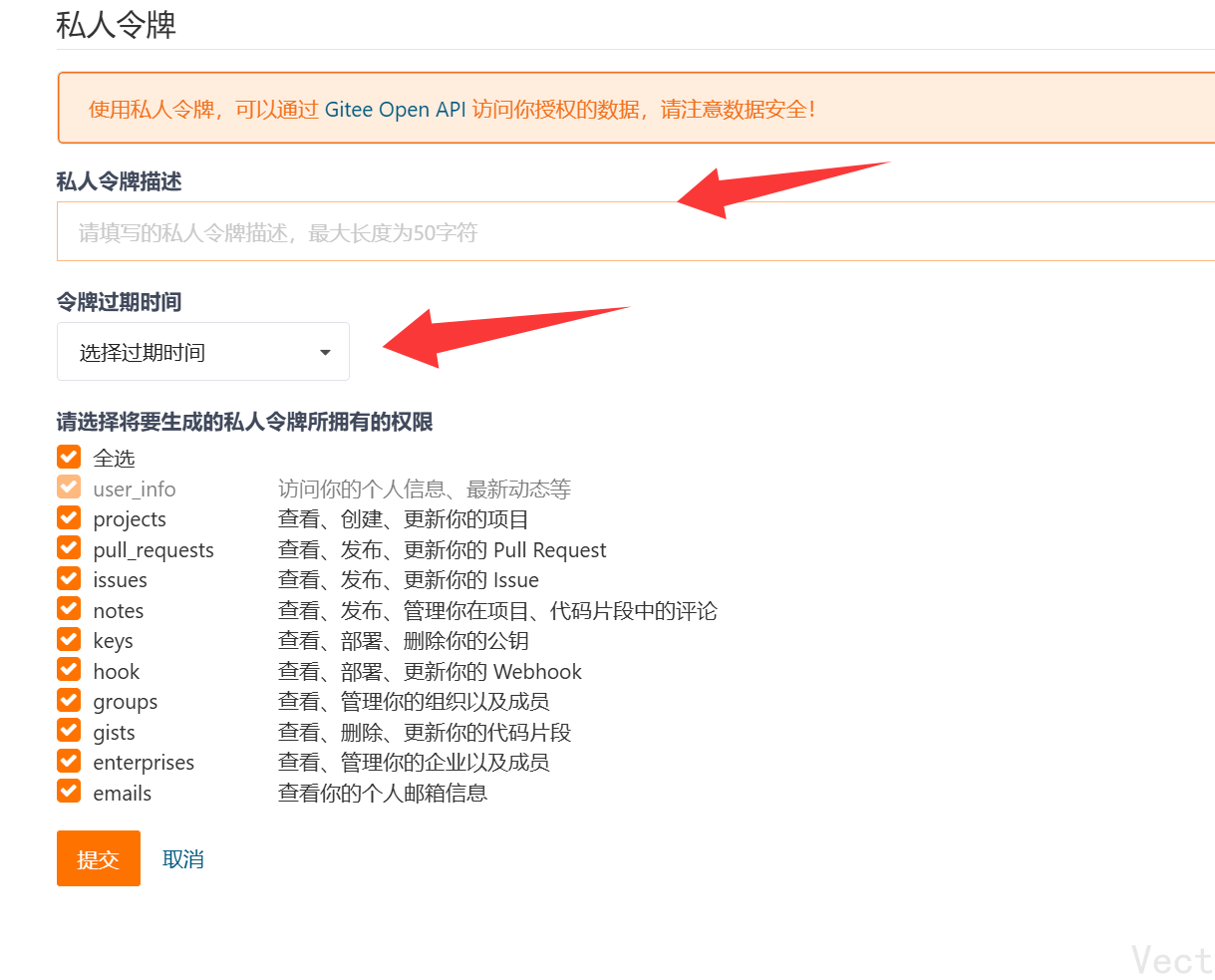Click description 查看、部署、删除你的公钥
Viewport: 1215px width, 980px height.
coord(404,641)
